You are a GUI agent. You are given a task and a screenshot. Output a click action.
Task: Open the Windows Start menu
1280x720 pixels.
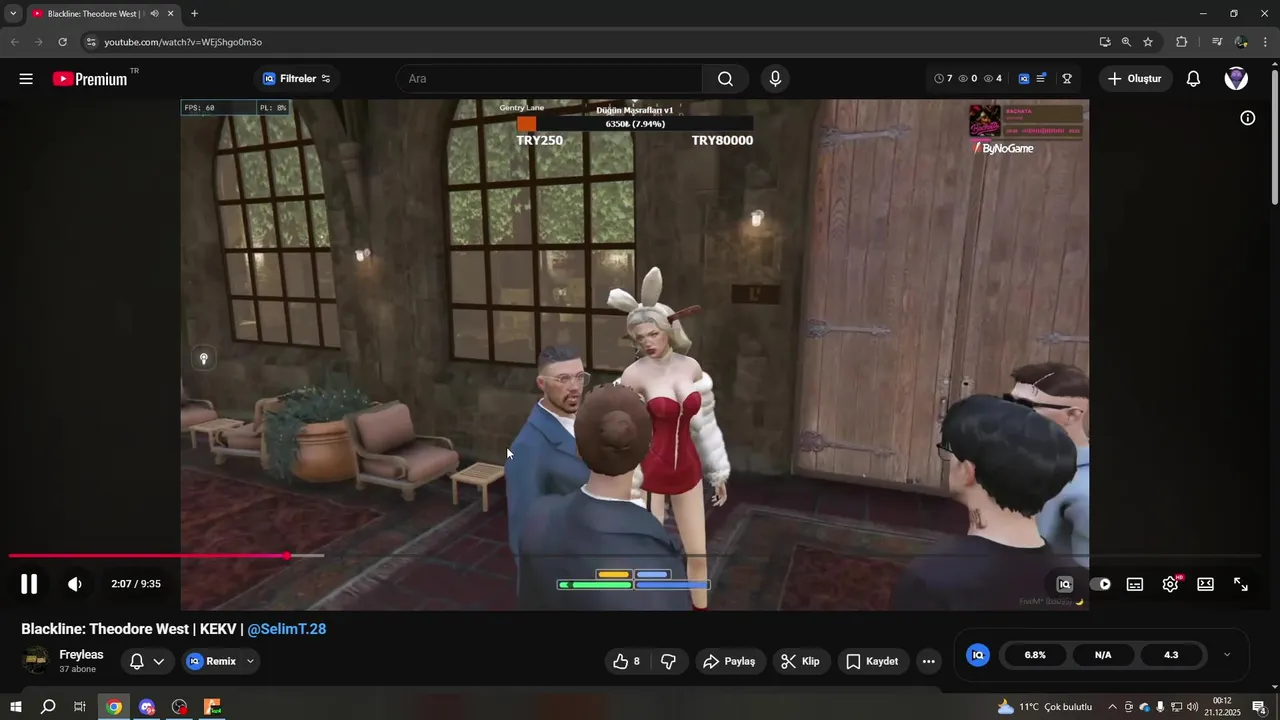(x=16, y=707)
